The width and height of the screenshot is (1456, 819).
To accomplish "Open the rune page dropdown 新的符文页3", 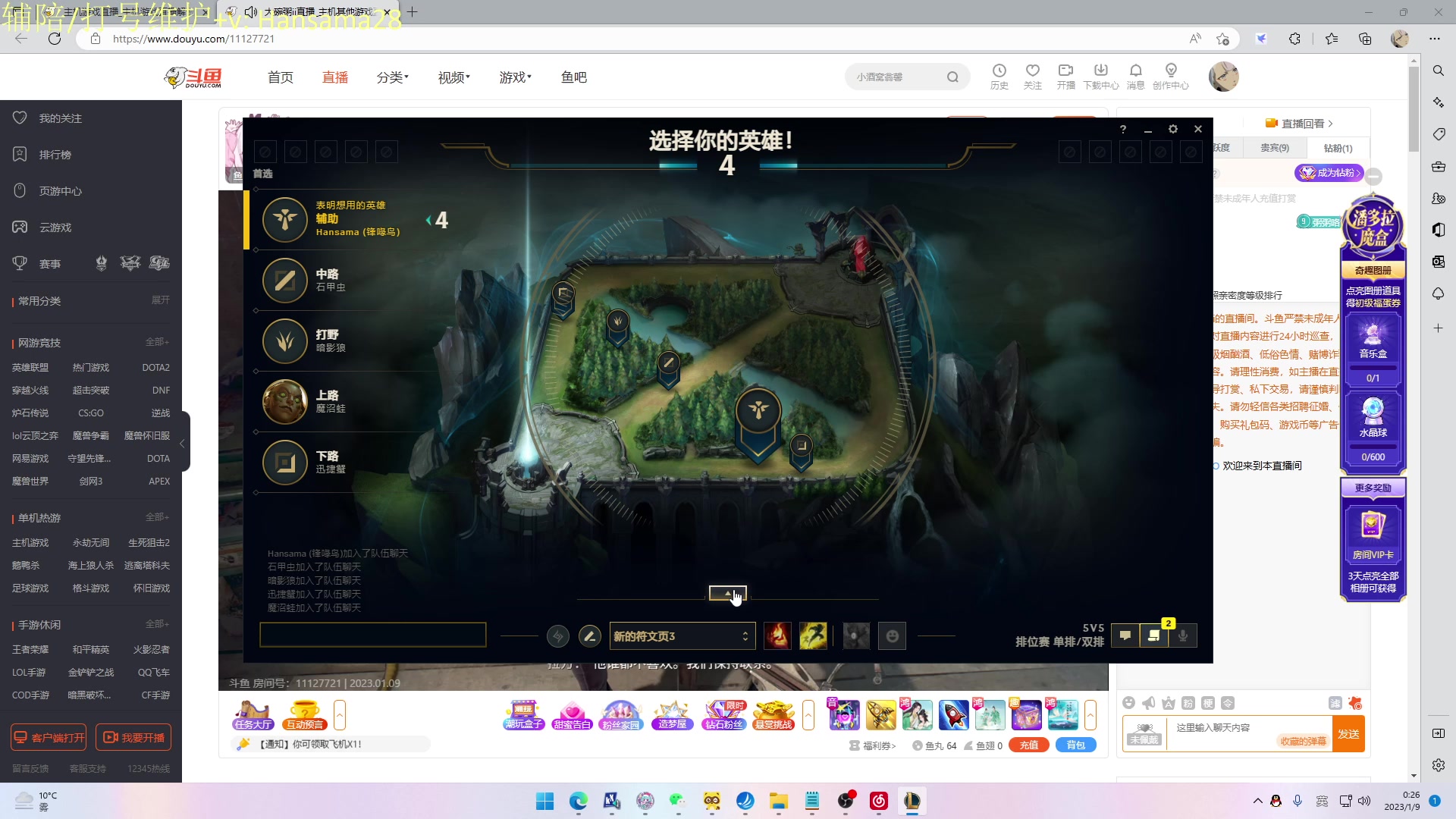I will [x=681, y=636].
